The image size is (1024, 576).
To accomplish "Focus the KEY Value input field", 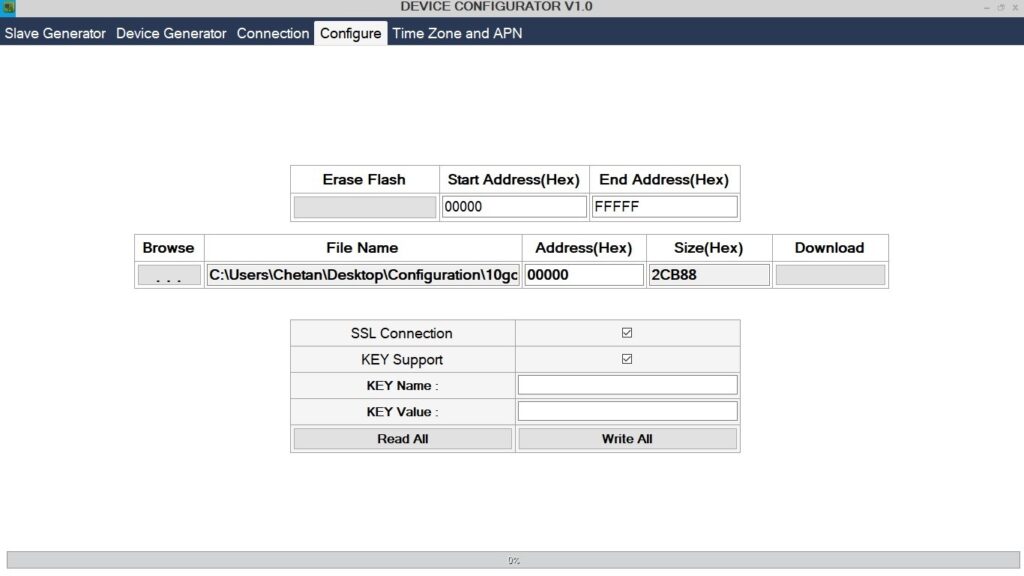I will (628, 411).
